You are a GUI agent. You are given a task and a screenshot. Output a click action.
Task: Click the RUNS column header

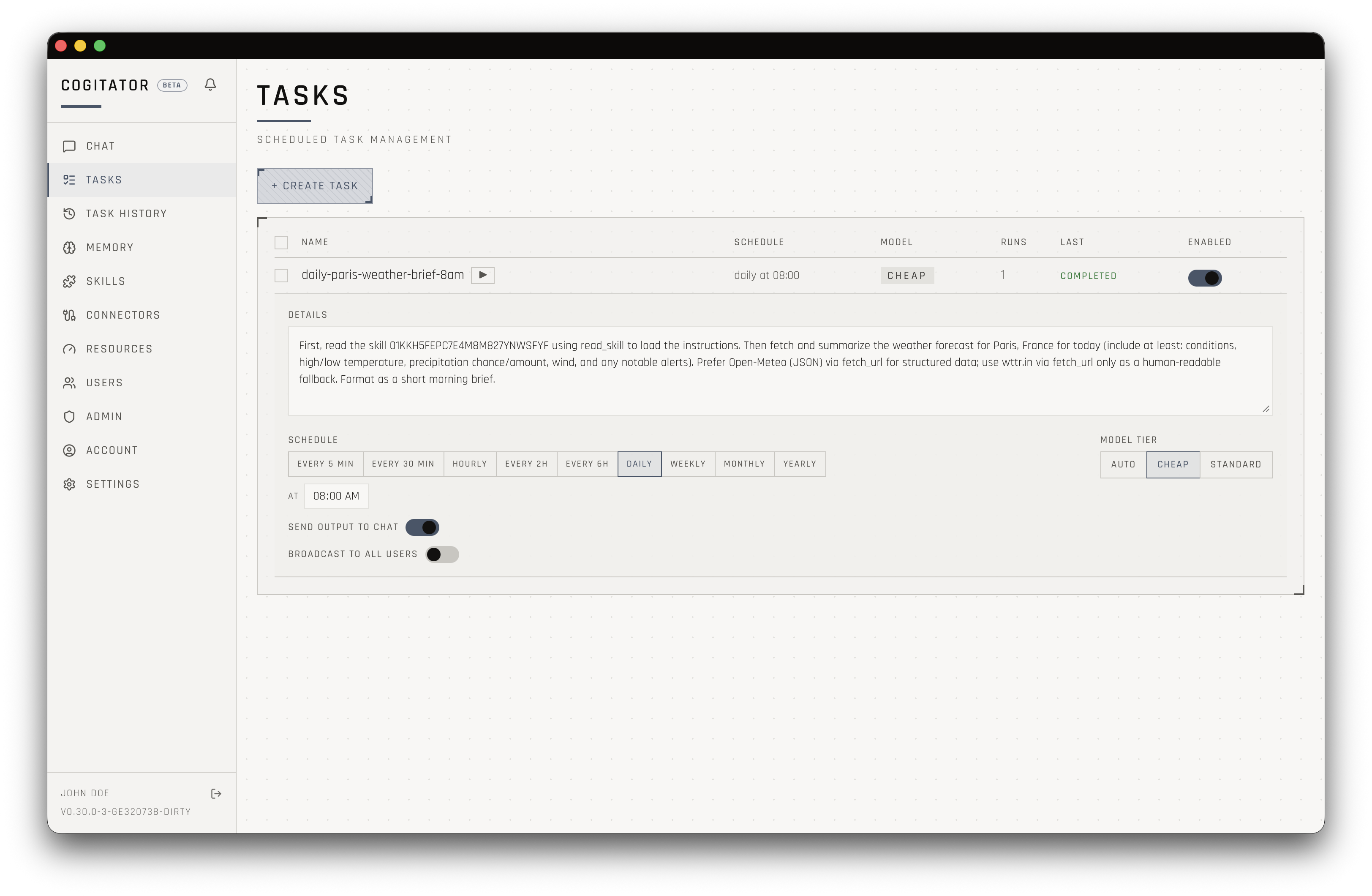[x=1013, y=242]
